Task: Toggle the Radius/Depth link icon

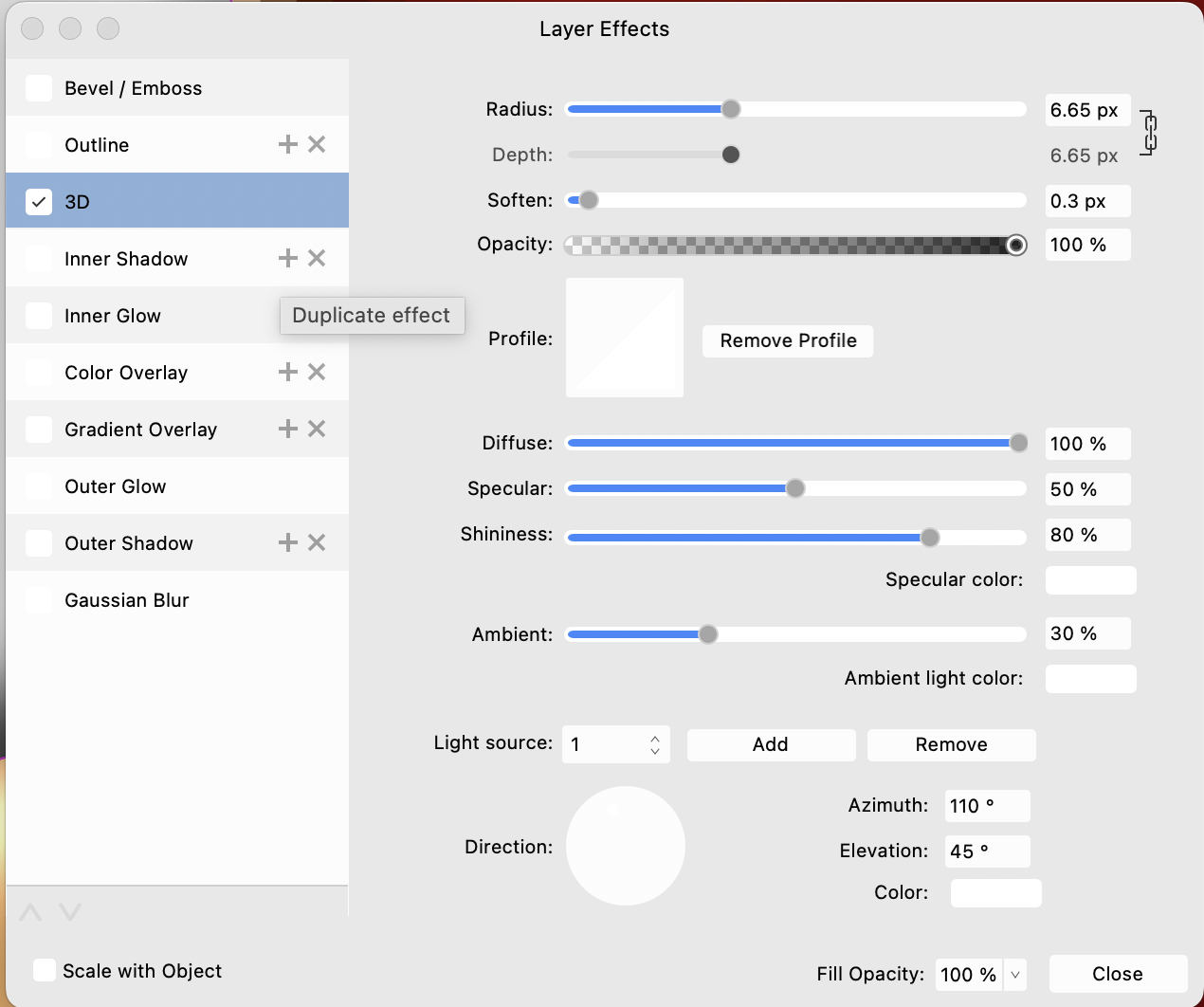Action: point(1148,133)
